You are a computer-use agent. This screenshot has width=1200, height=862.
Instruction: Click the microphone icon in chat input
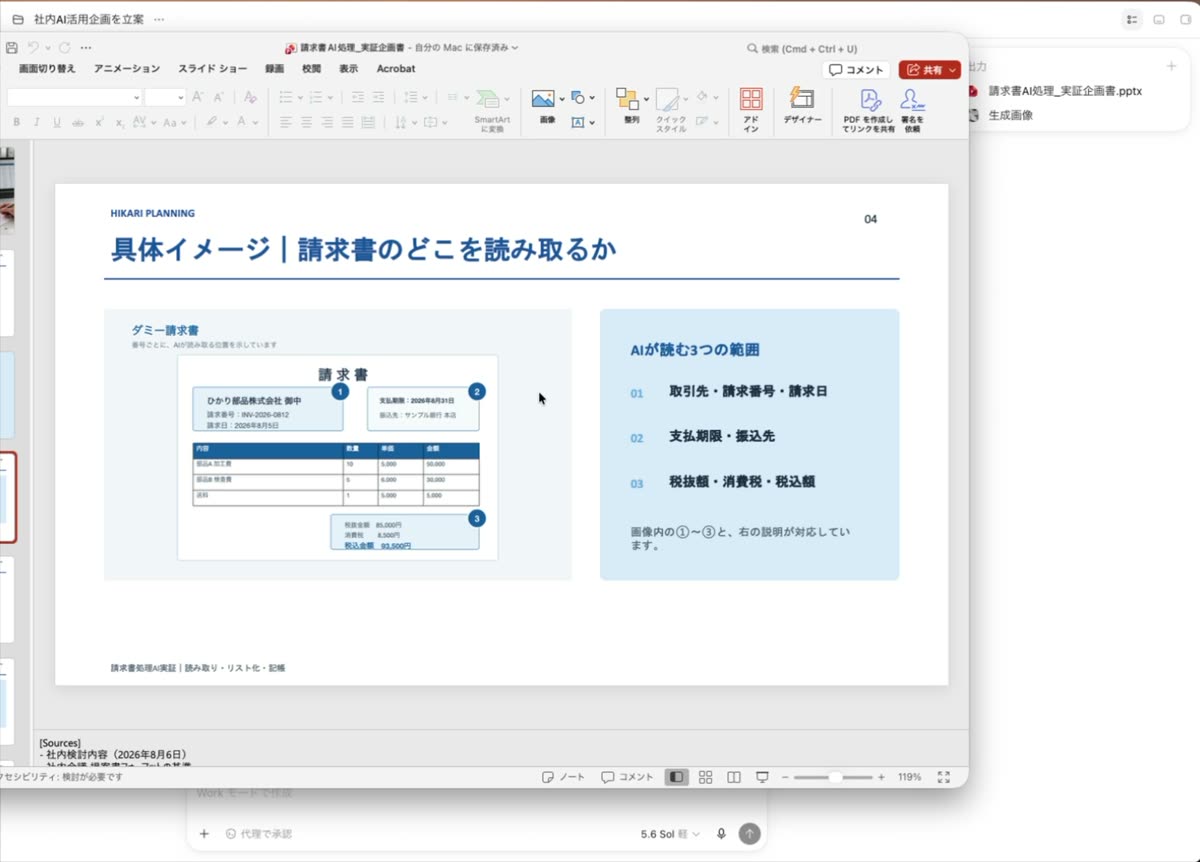tap(721, 834)
